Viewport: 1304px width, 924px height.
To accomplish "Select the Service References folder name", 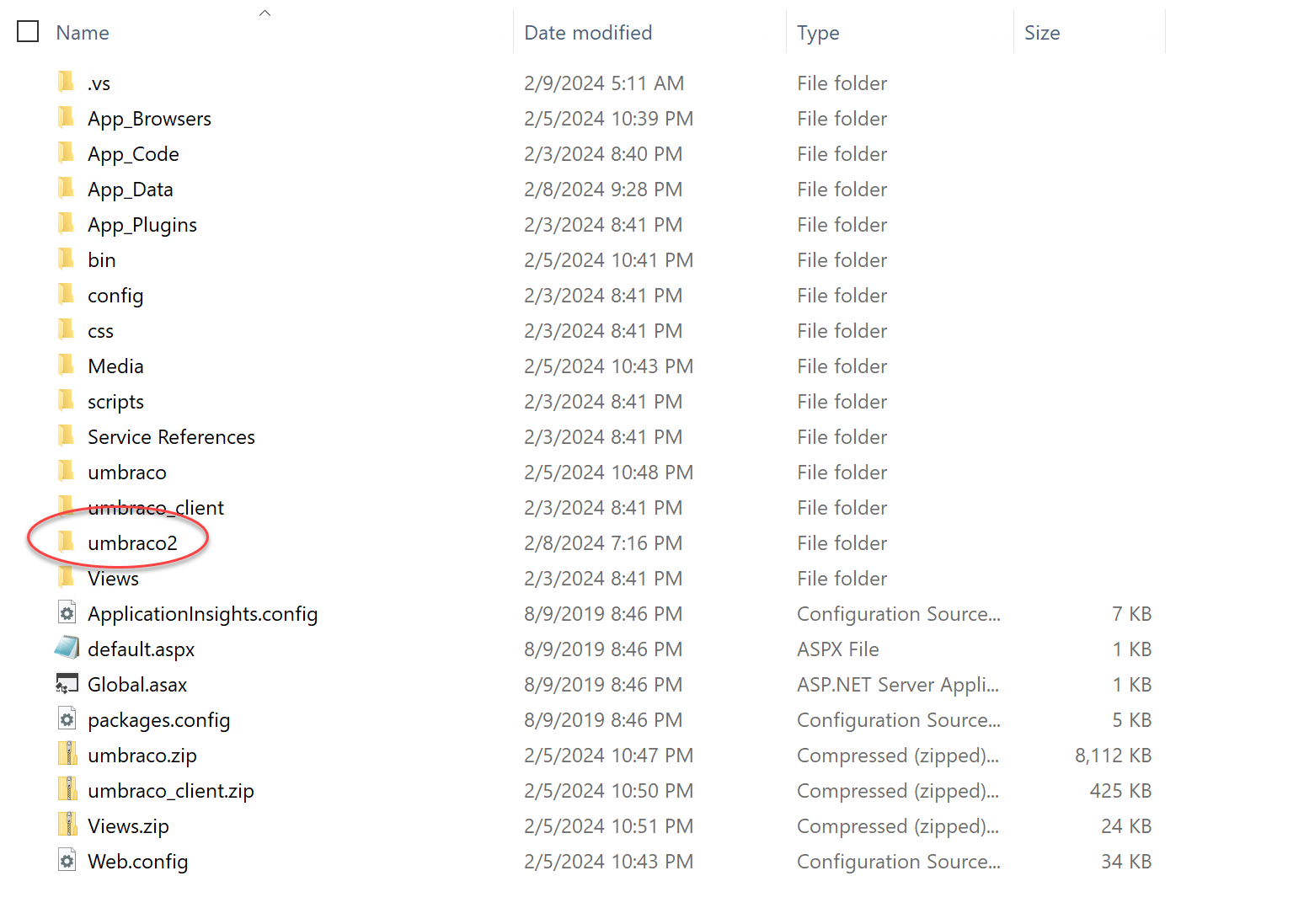I will [171, 437].
